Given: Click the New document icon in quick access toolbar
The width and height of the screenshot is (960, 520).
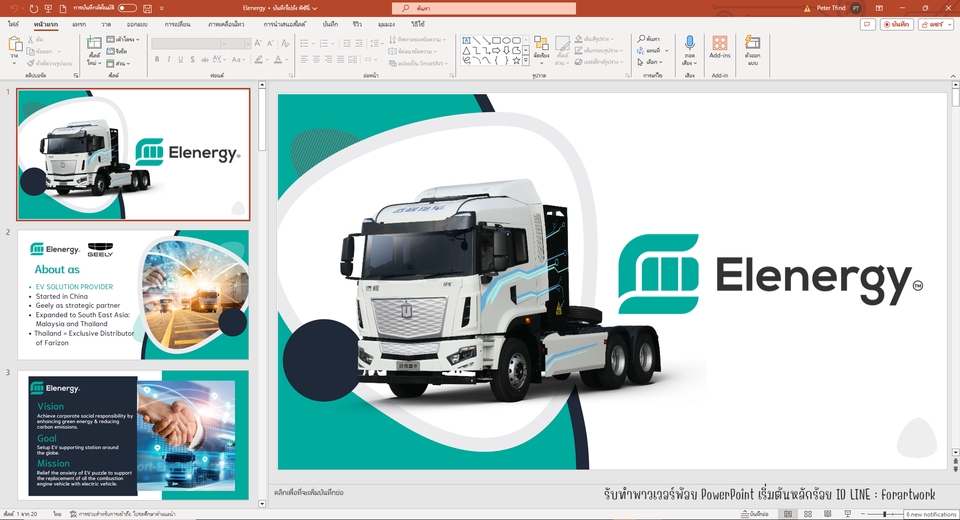Looking at the screenshot, I should coord(64,9).
